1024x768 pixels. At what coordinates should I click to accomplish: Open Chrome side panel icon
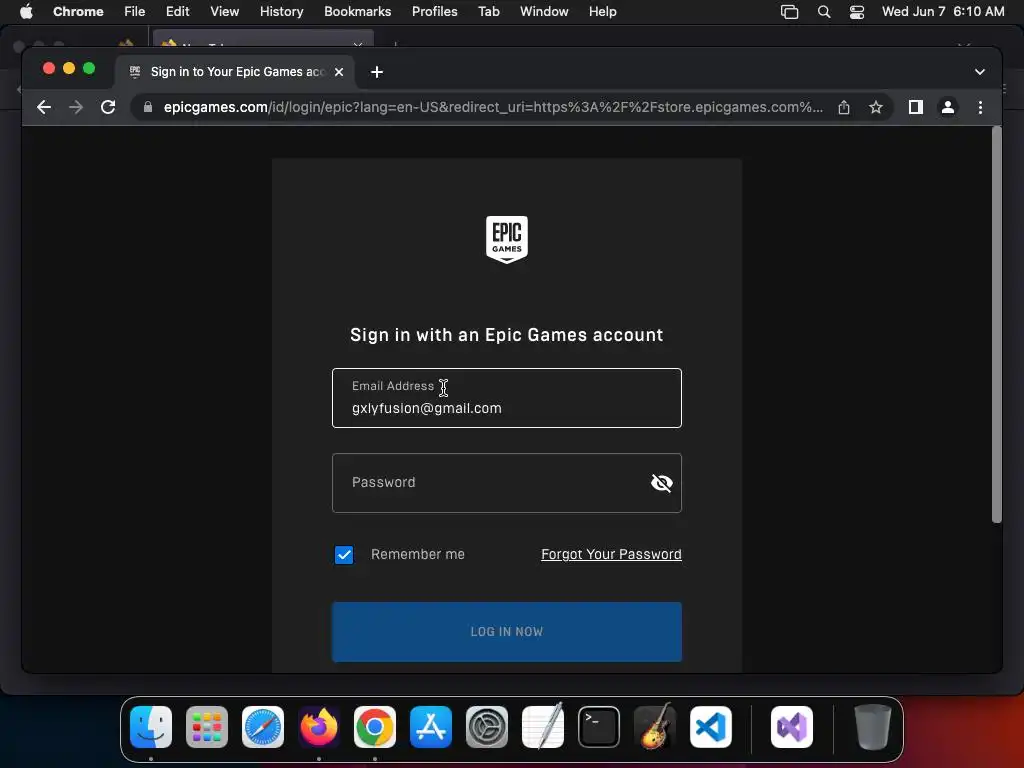click(x=916, y=107)
